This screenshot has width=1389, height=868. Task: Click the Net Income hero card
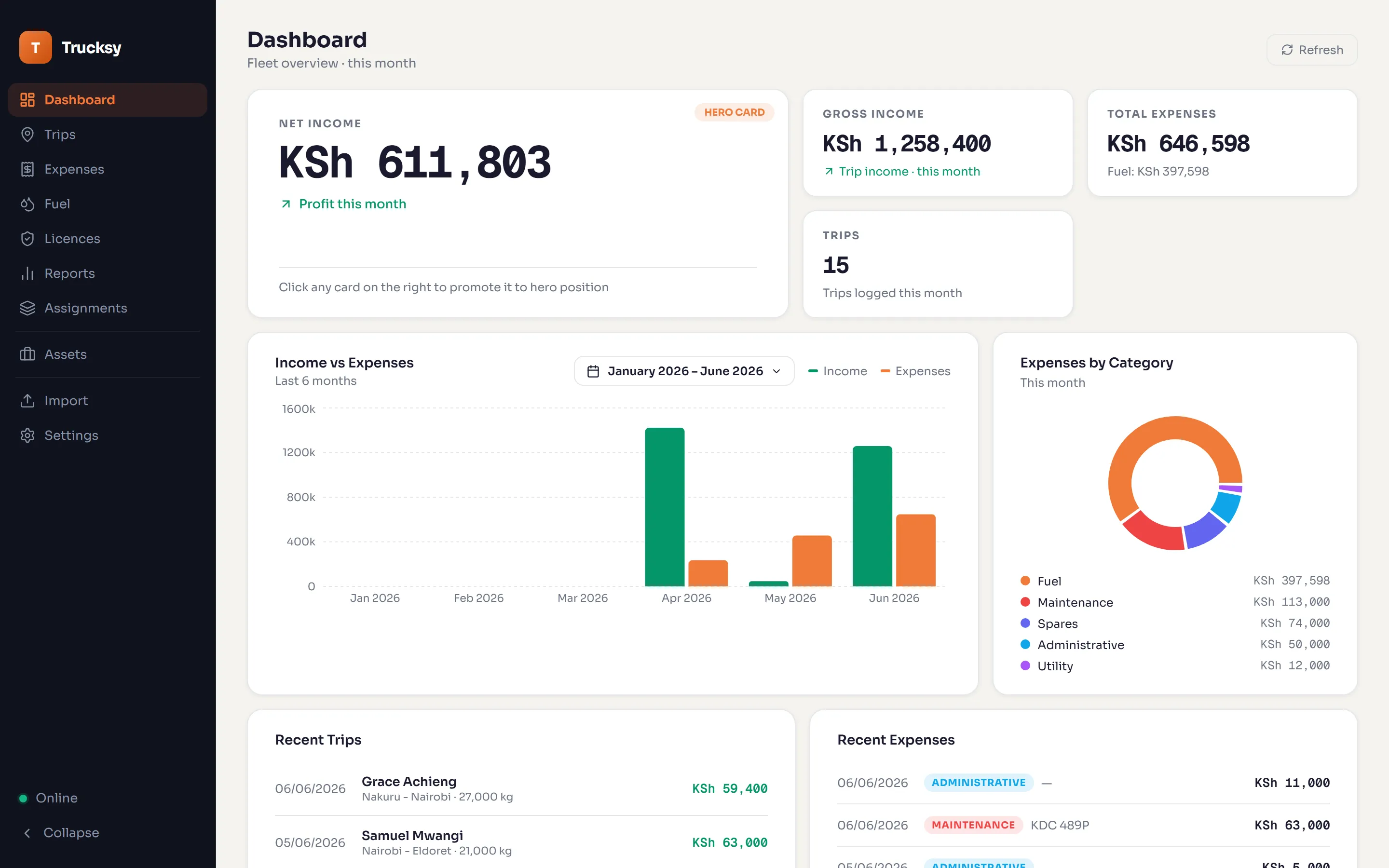(x=517, y=203)
